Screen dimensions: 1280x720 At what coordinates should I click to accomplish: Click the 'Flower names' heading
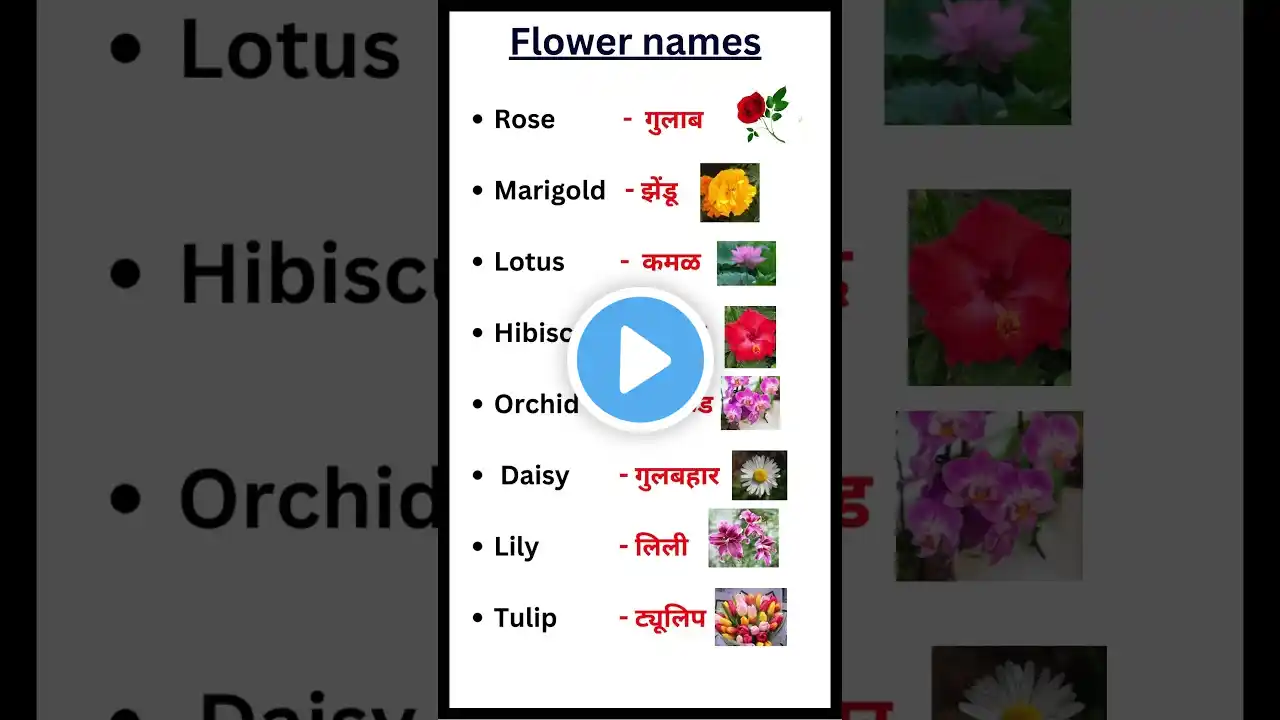click(635, 42)
